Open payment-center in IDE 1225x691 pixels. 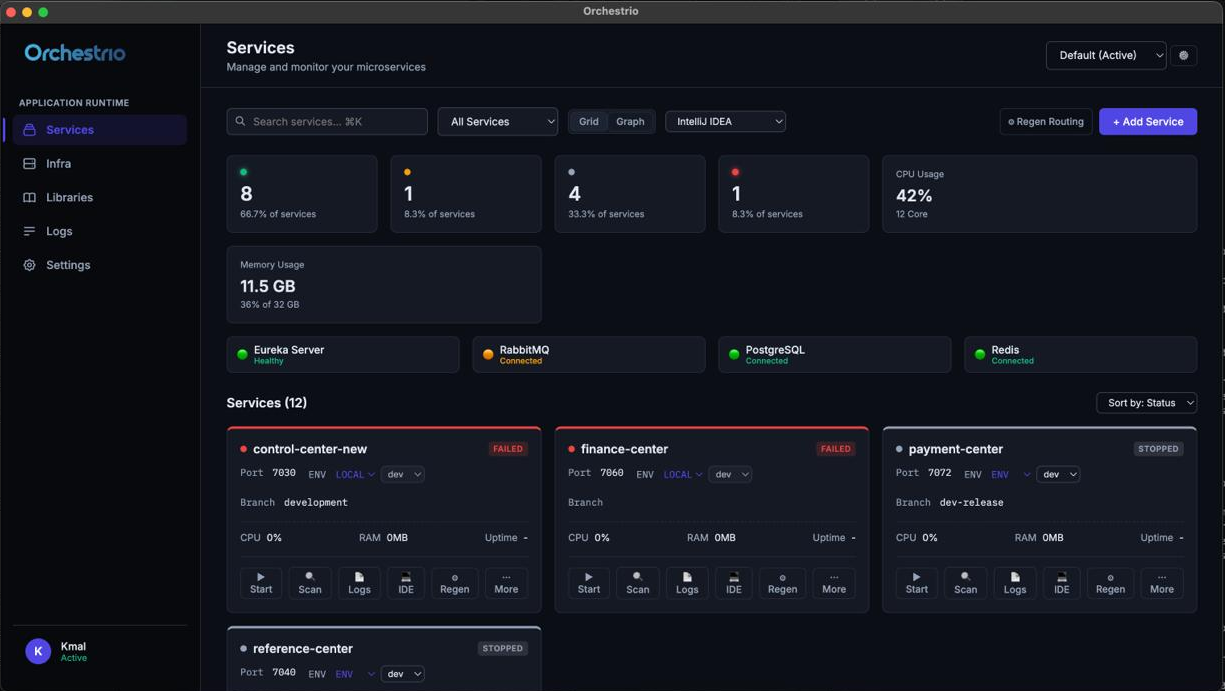coord(1062,583)
